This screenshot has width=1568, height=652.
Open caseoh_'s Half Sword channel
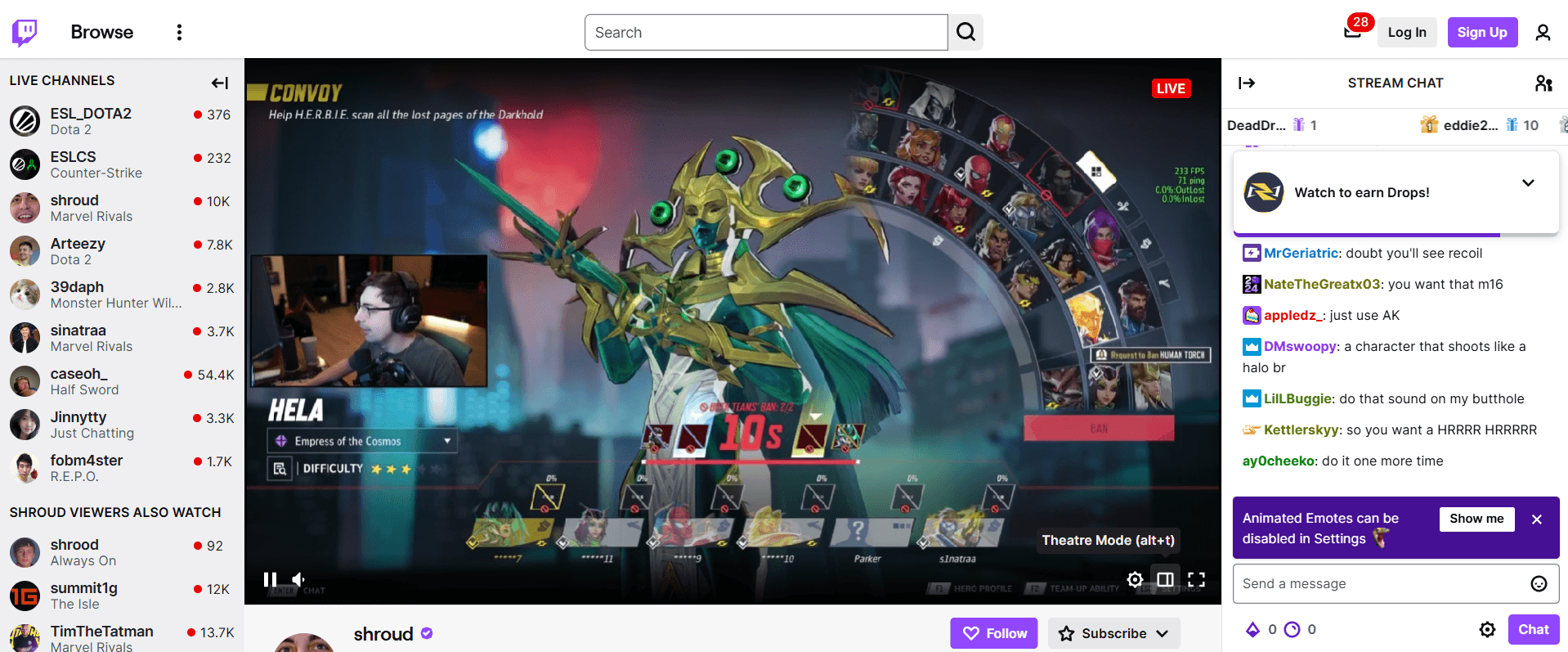point(122,381)
